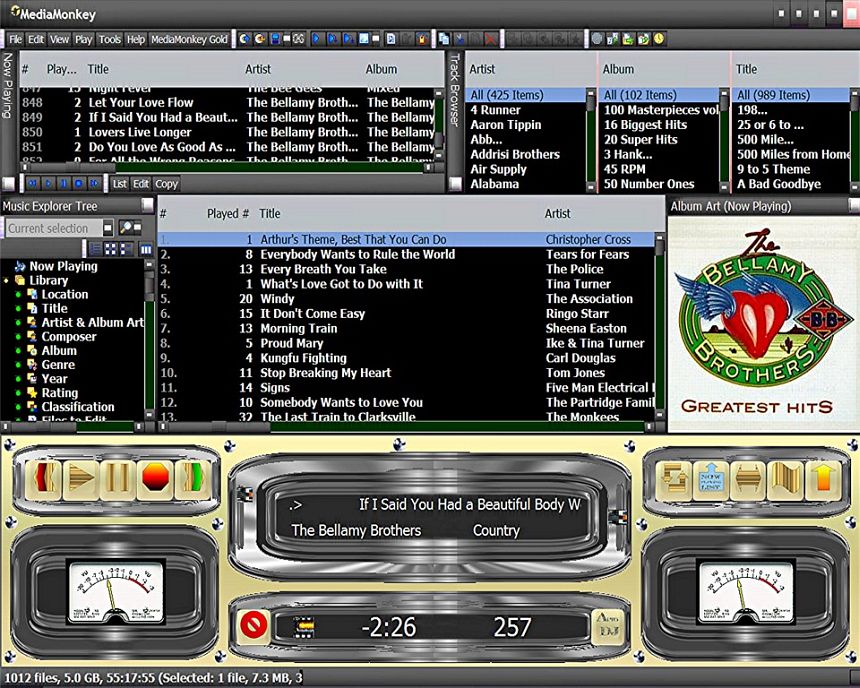
Task: Stop playback using the red octagon button
Action: (x=156, y=478)
